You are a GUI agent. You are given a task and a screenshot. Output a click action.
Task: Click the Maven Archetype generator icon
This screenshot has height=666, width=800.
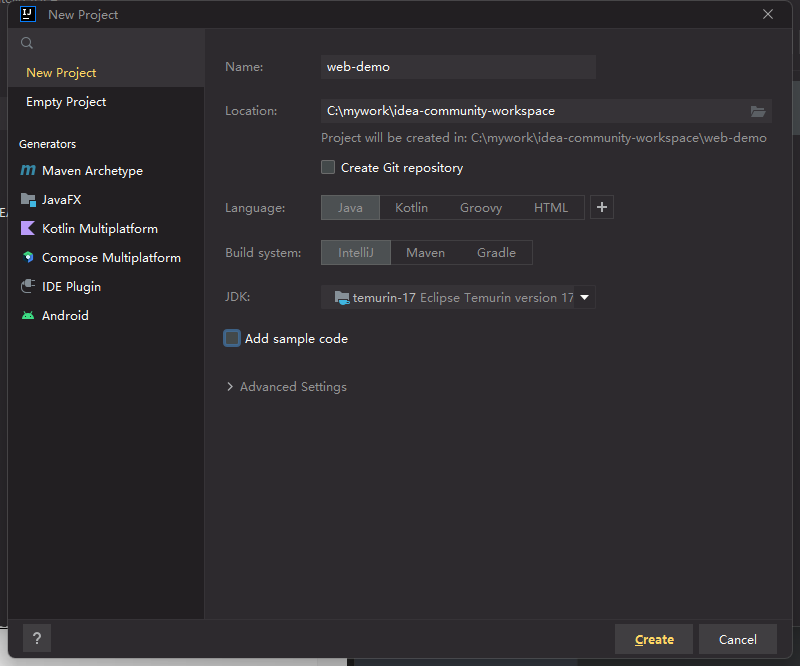(x=28, y=170)
